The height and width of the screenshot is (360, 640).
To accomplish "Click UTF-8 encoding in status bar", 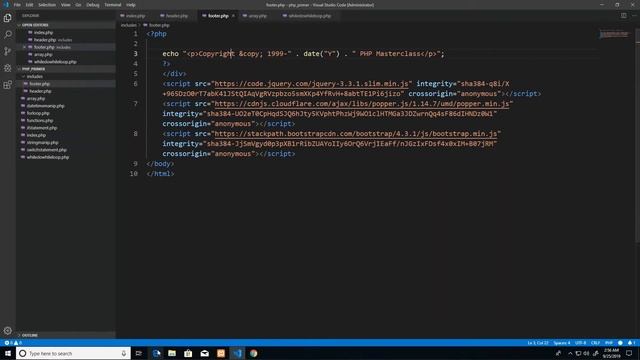I will (x=580, y=343).
